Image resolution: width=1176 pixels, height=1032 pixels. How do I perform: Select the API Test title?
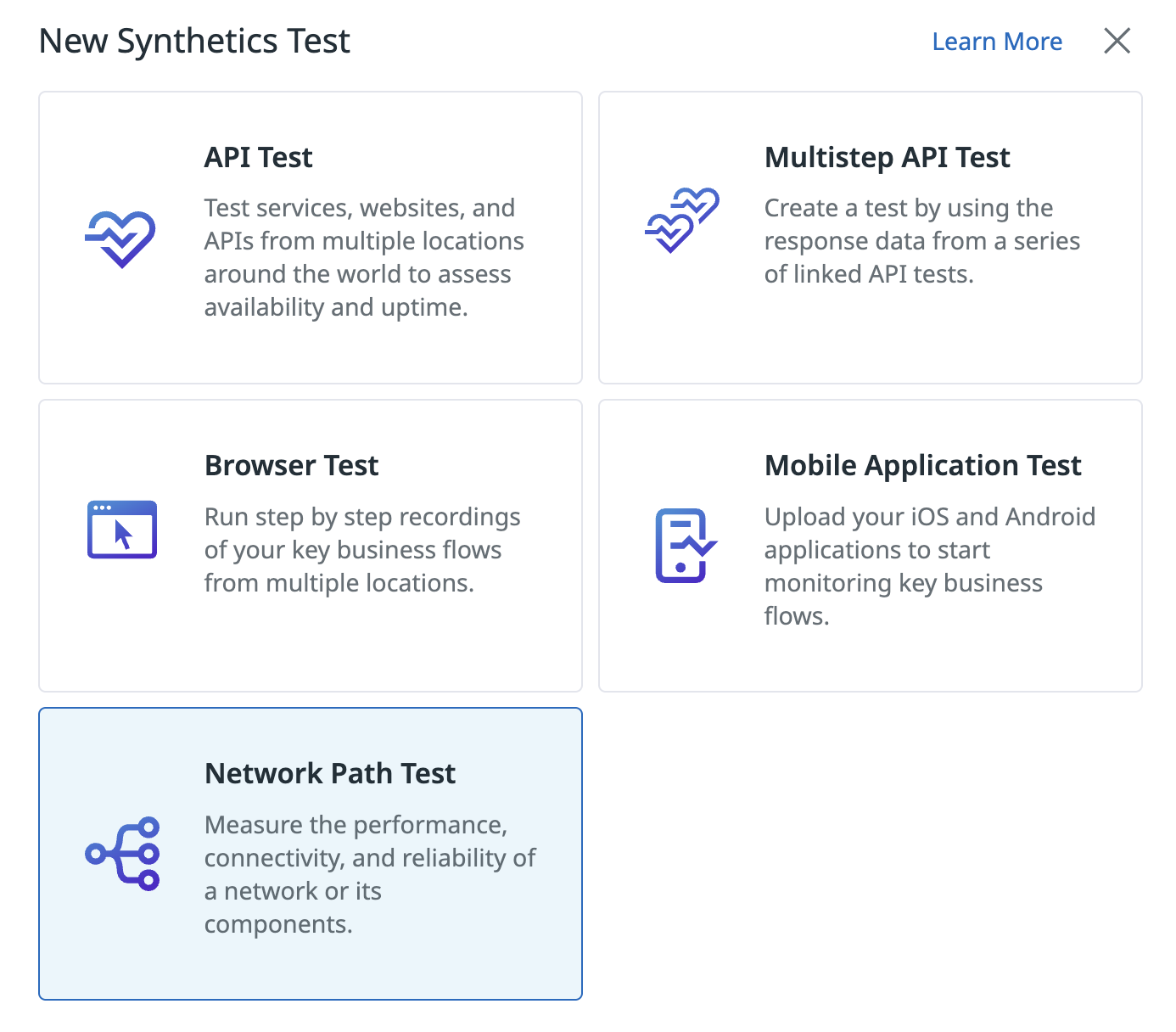coord(258,157)
